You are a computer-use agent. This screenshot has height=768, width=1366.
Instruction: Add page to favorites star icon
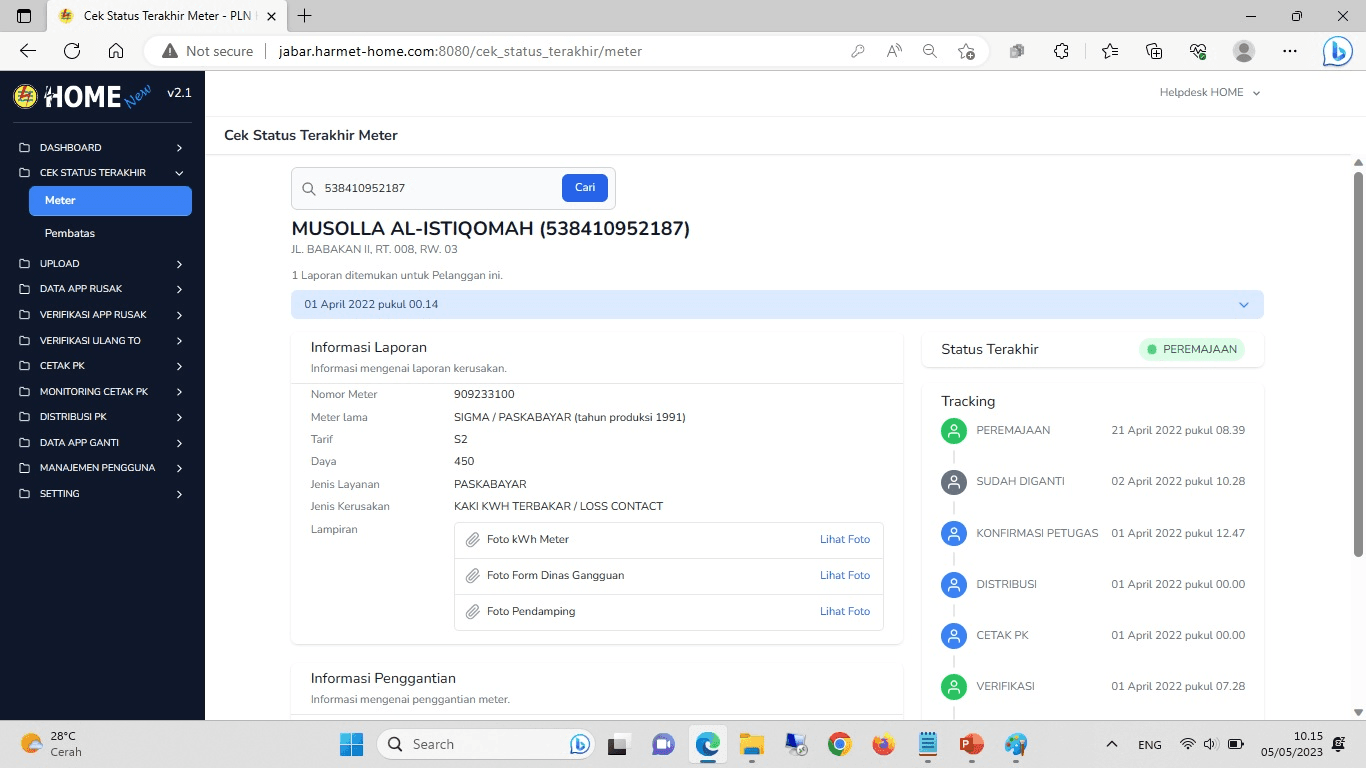pyautogui.click(x=966, y=51)
